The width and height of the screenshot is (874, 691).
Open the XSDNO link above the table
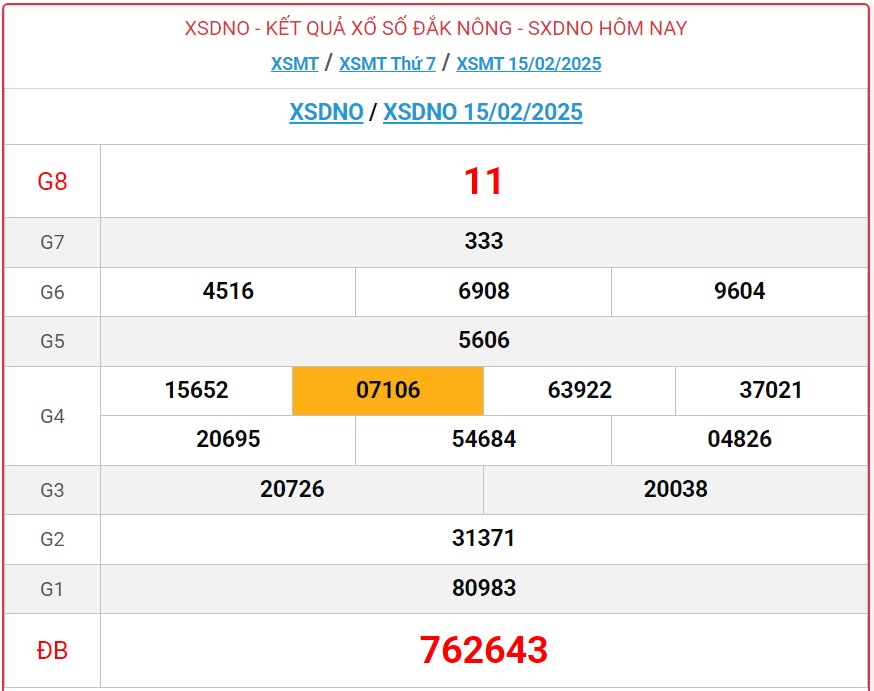tap(324, 113)
